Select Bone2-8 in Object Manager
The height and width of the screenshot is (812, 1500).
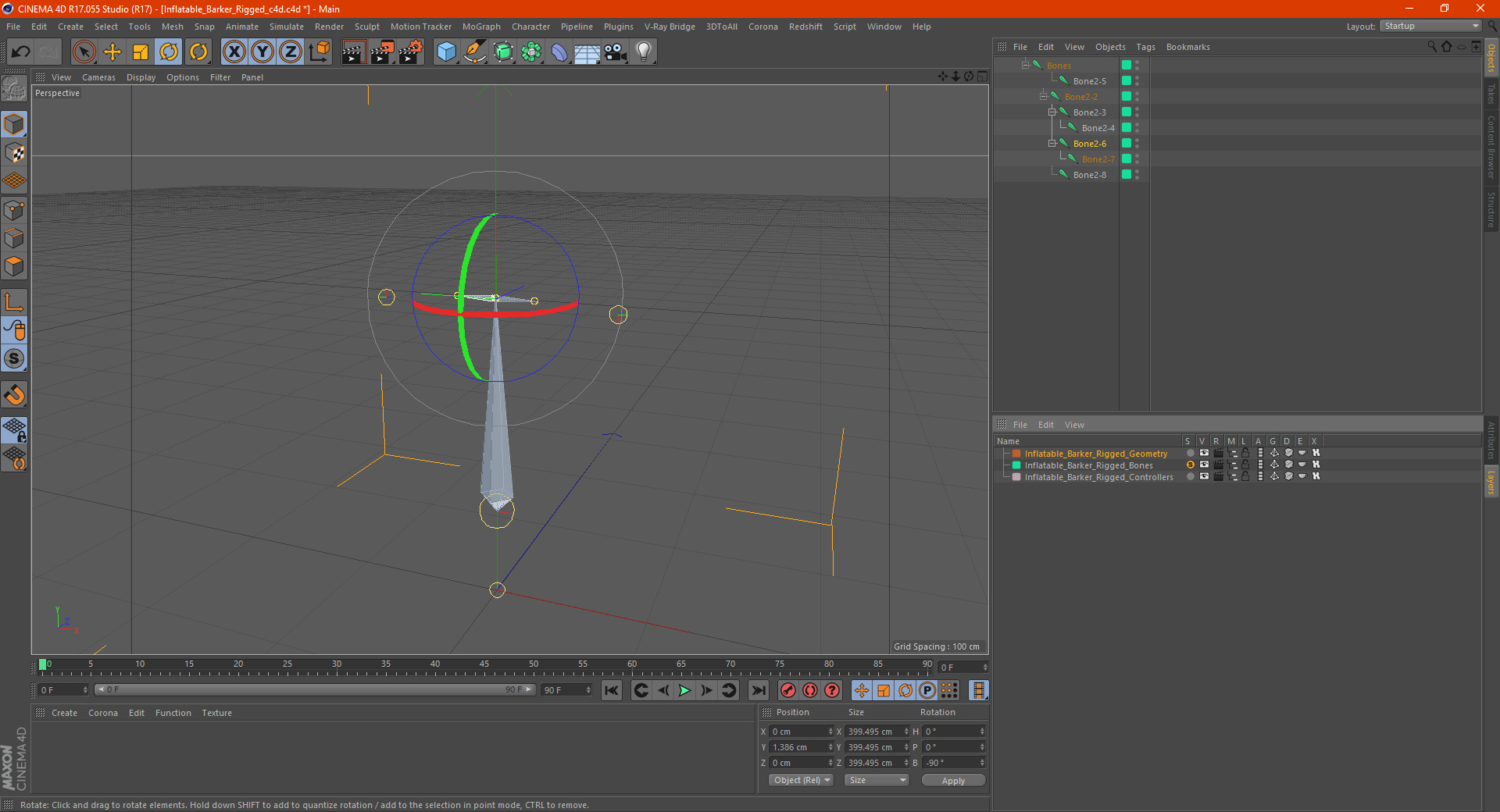(x=1089, y=175)
